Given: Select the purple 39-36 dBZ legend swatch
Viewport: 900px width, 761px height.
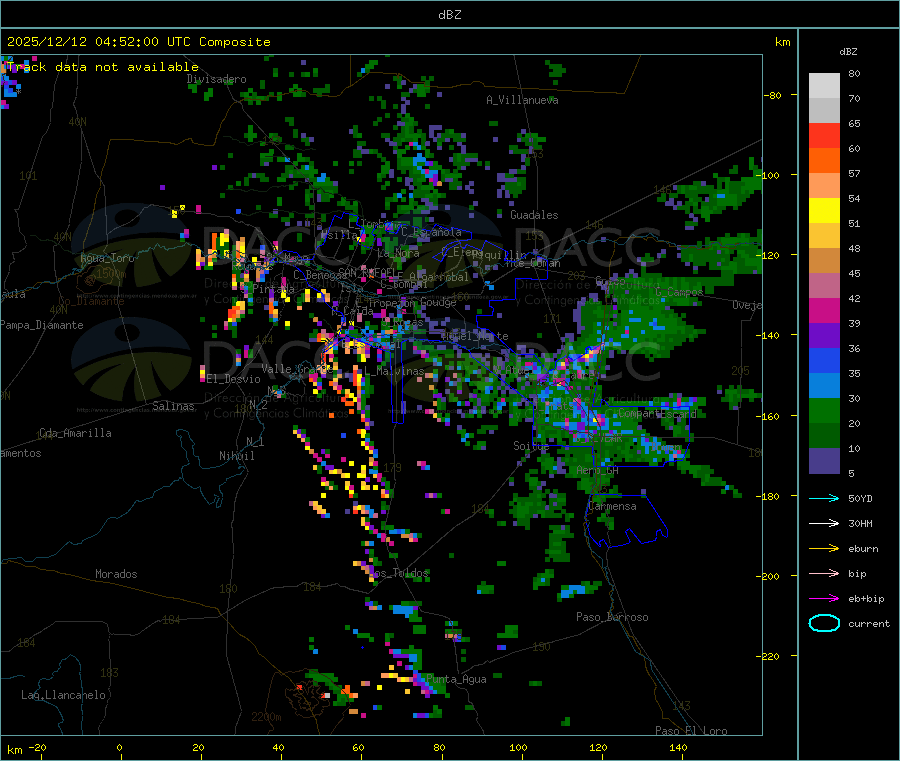Looking at the screenshot, I should (824, 336).
